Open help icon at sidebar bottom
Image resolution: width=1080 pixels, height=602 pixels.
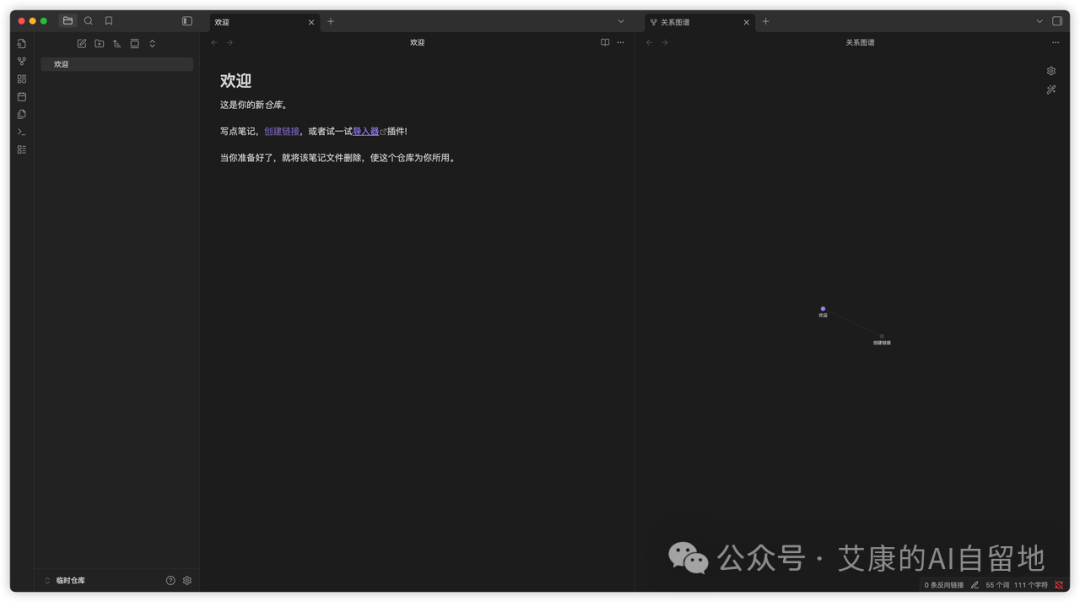point(170,581)
